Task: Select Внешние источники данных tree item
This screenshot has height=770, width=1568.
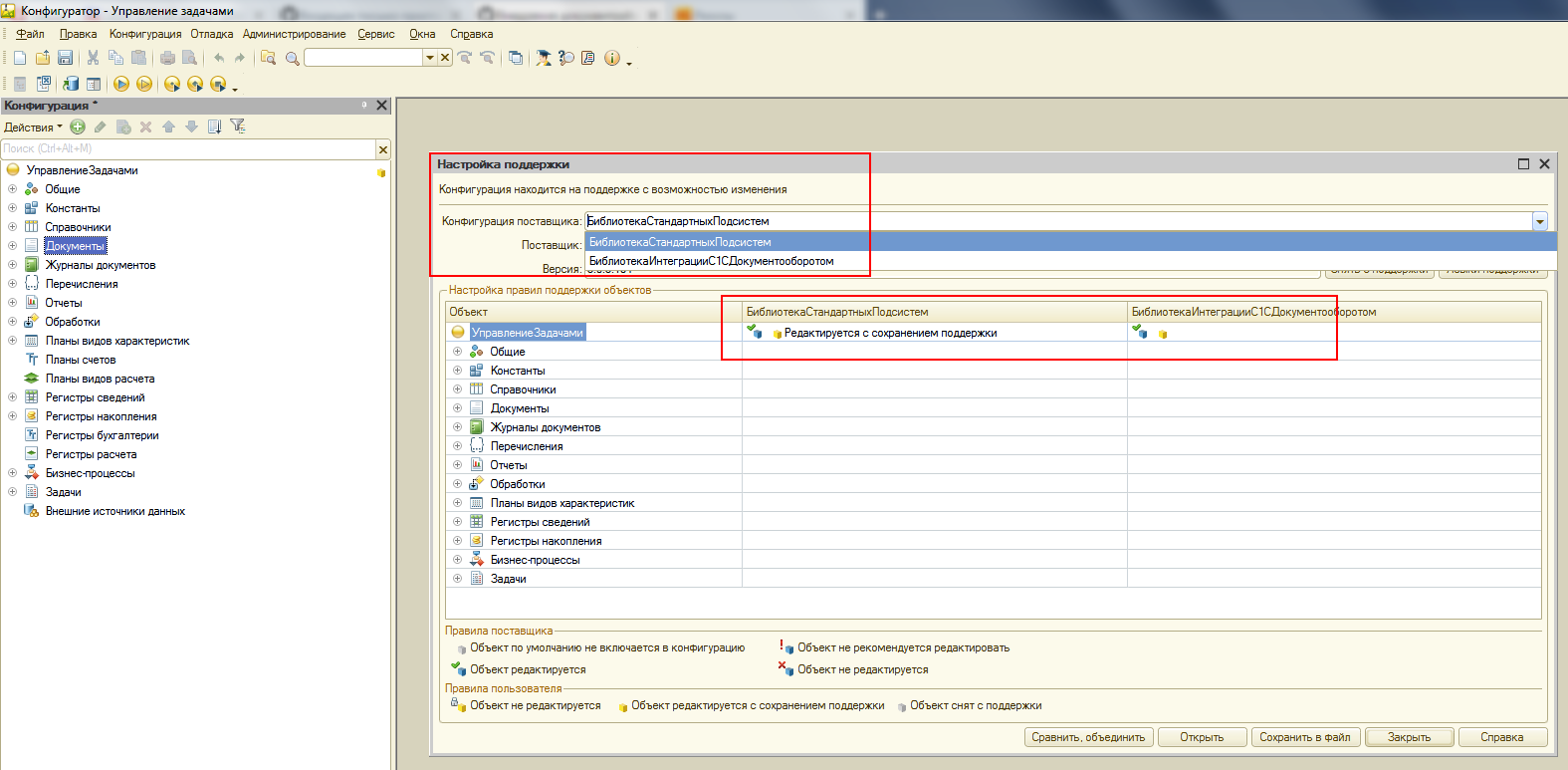Action: [x=114, y=511]
